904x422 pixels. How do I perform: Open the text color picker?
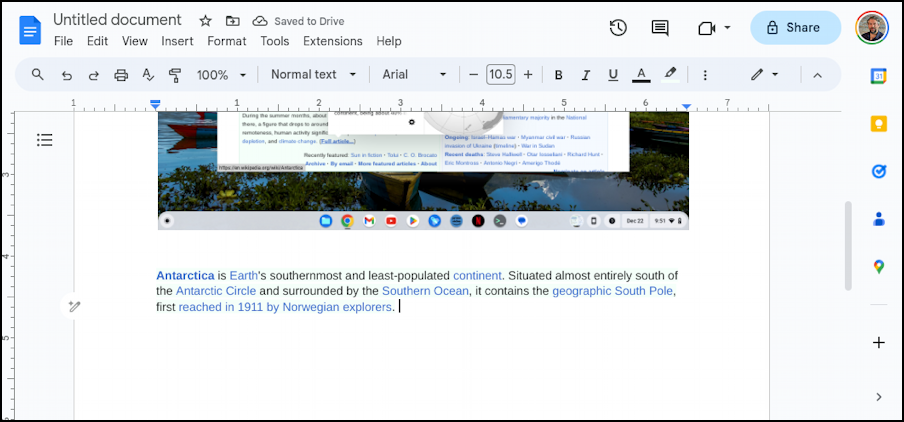[x=641, y=75]
